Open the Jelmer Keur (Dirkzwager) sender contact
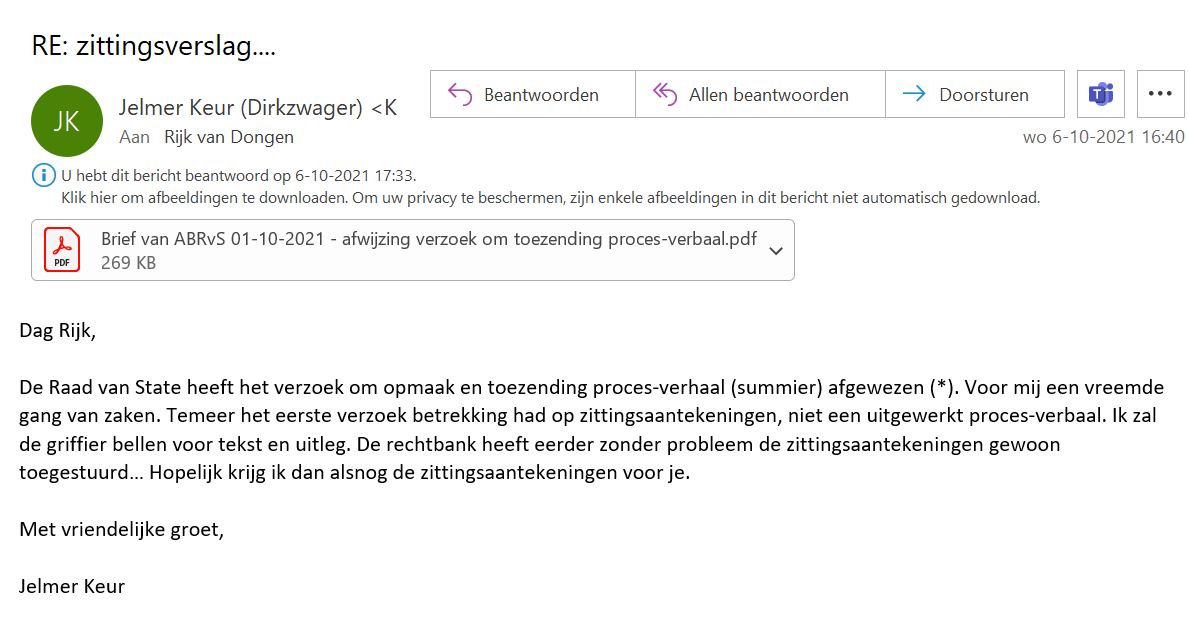Viewport: 1188px width, 643px height. [257, 108]
